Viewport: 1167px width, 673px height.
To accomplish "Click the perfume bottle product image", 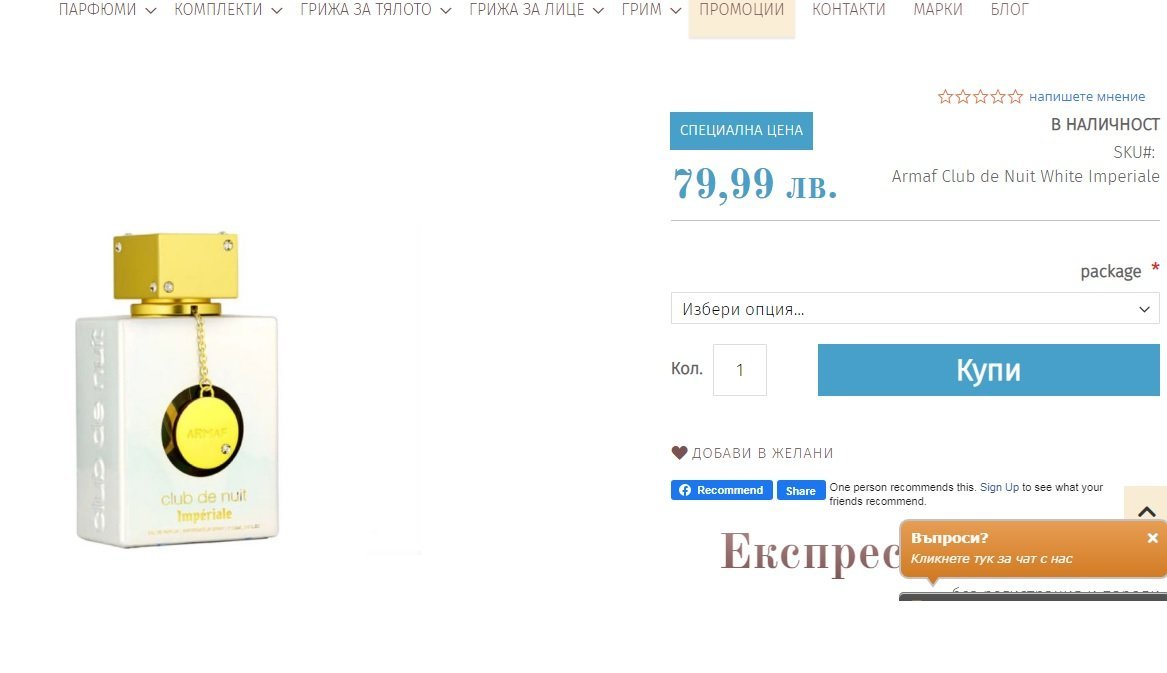I will [177, 389].
